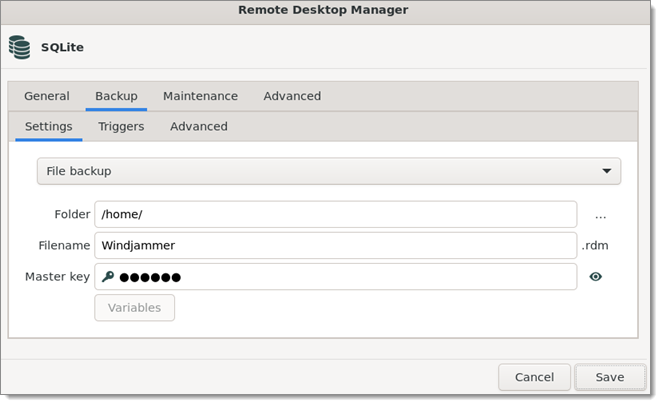
Task: Open the Advanced sub-tab under Backup
Action: [199, 126]
